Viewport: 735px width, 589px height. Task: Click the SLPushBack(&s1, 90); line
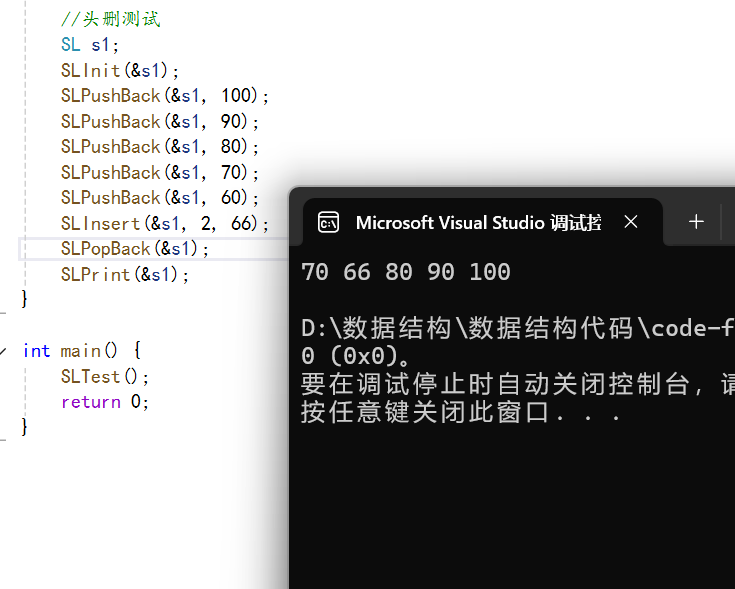[x=160, y=122]
